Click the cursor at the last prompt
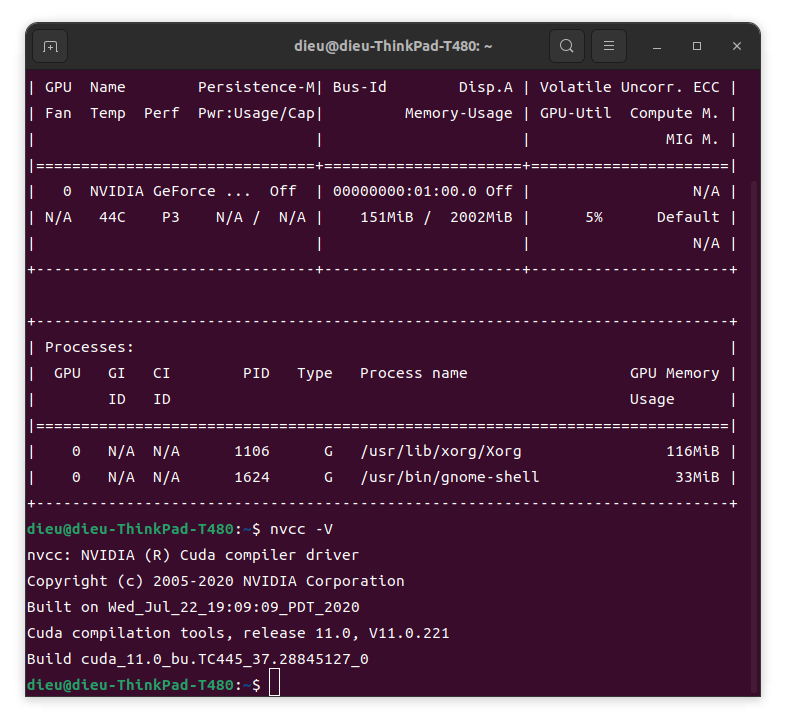 click(x=274, y=682)
